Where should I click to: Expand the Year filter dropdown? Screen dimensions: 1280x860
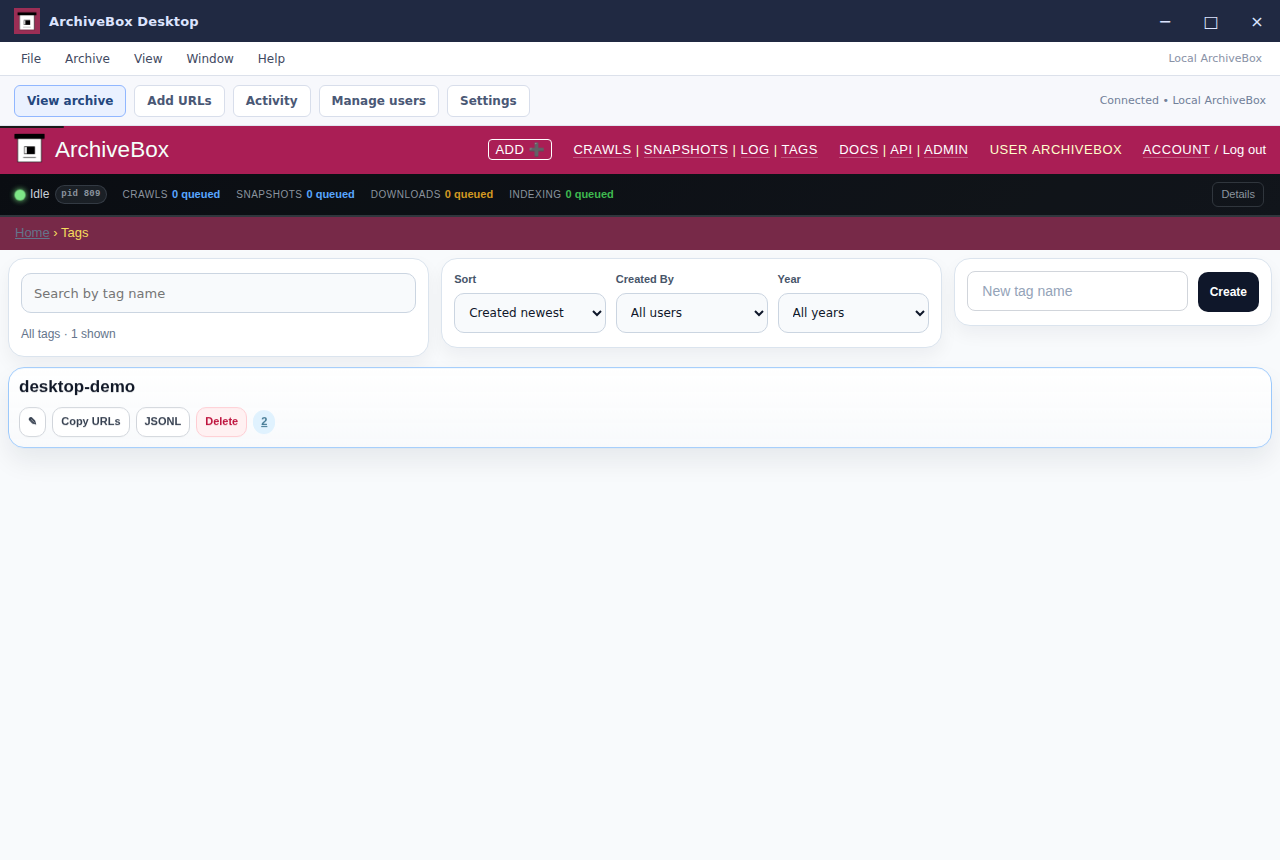(x=853, y=313)
